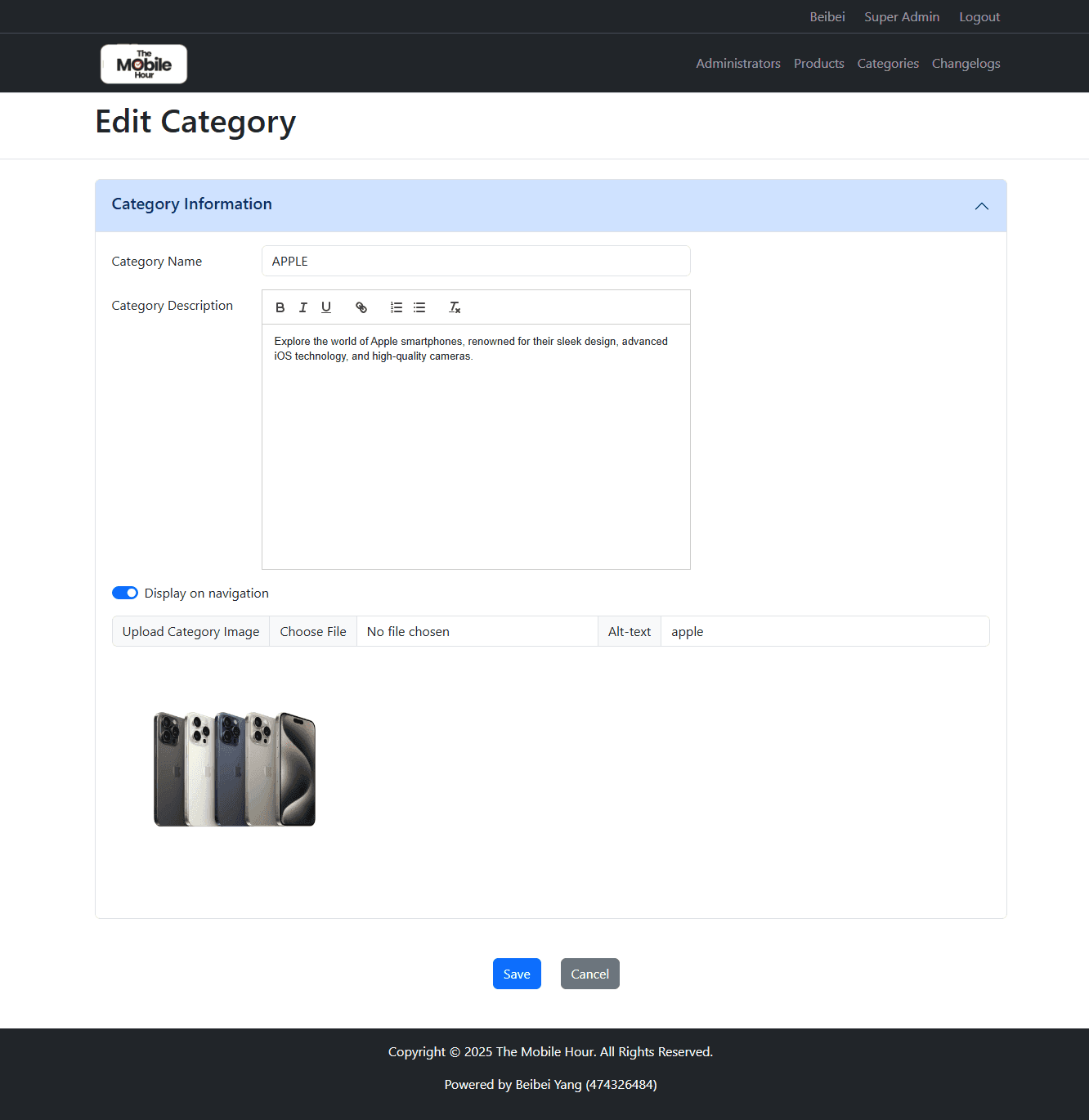
Task: Save the category changes
Action: pyautogui.click(x=517, y=974)
